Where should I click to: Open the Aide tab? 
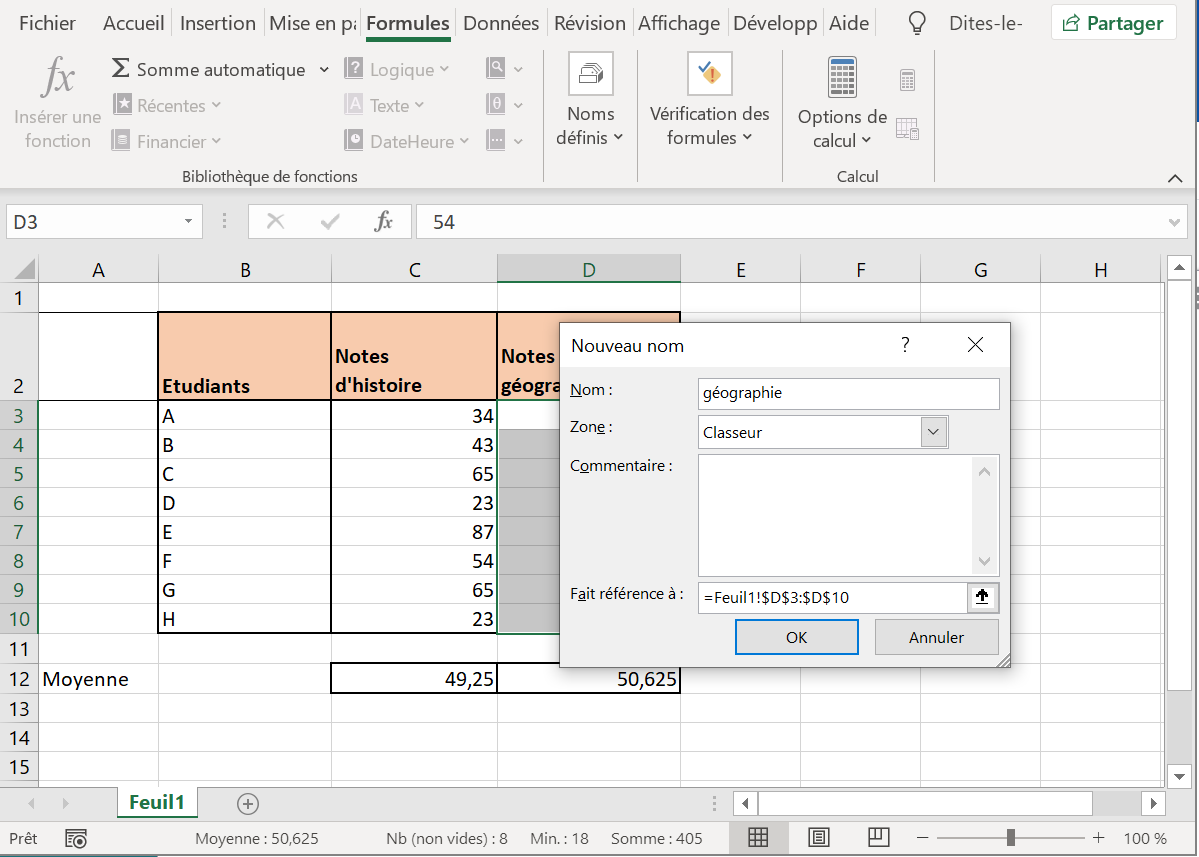click(849, 24)
